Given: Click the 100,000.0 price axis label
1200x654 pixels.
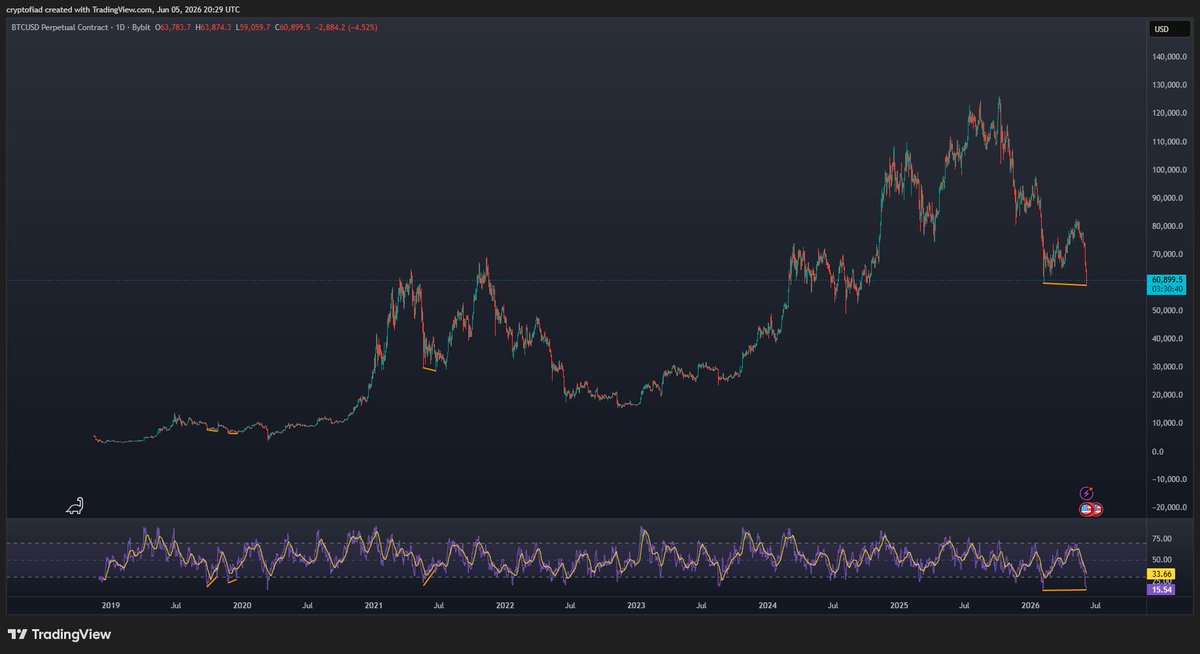Looking at the screenshot, I should pos(1169,170).
